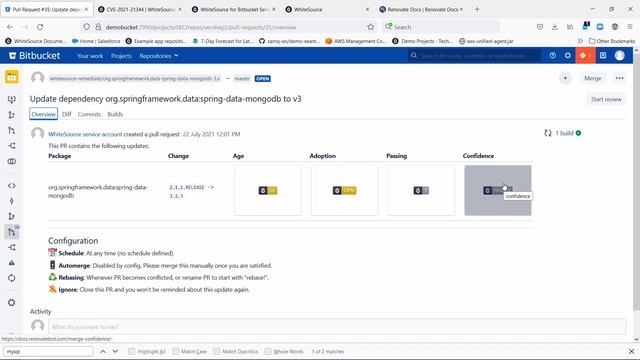640x360 pixels.
Task: Open Your work menu item
Action: pyautogui.click(x=90, y=56)
